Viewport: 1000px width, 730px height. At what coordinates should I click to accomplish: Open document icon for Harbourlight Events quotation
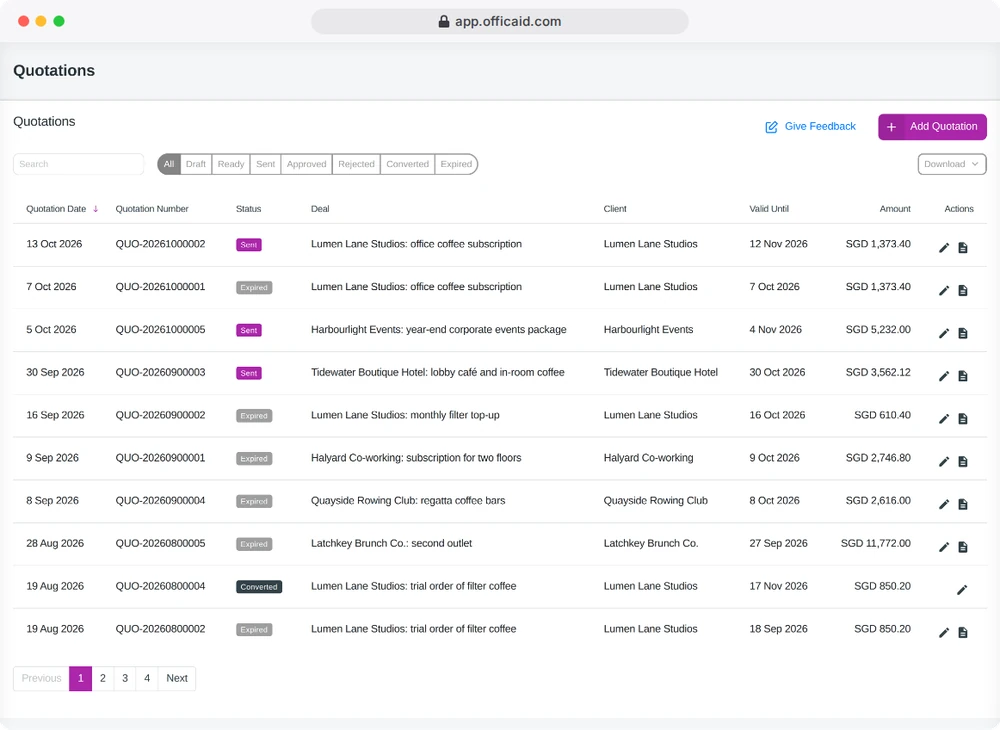(963, 333)
